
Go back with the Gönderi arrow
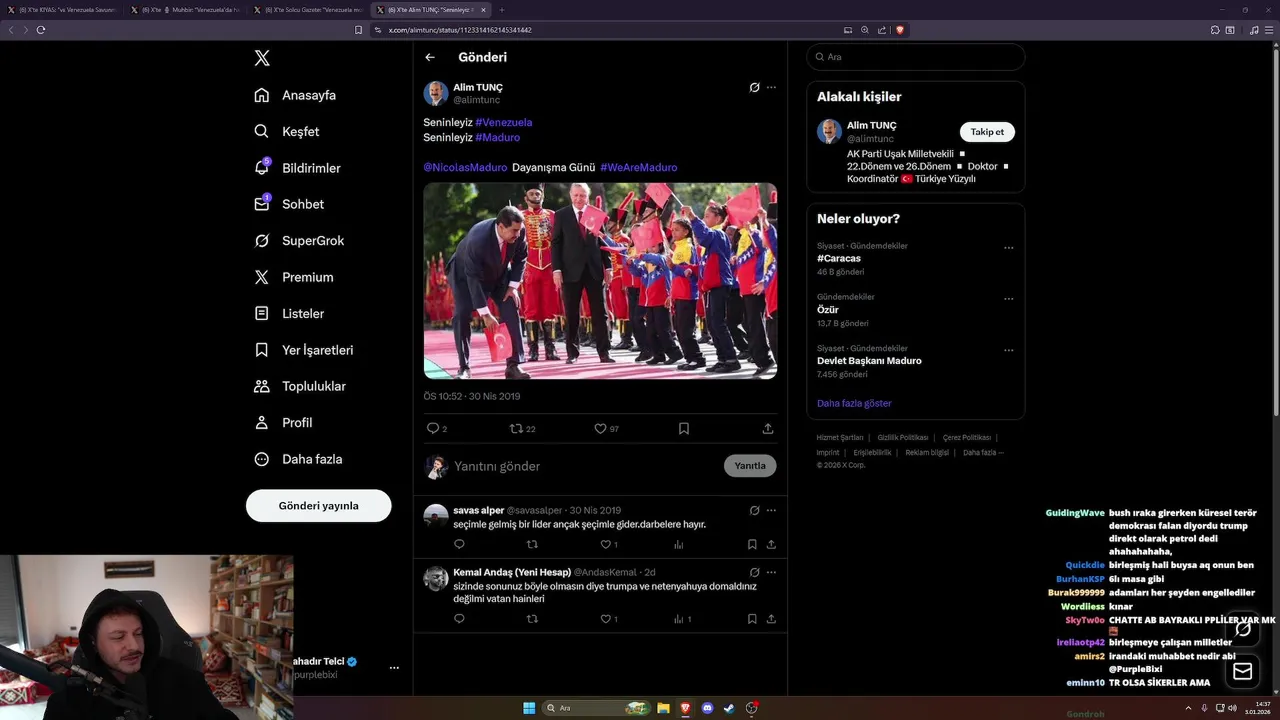430,57
